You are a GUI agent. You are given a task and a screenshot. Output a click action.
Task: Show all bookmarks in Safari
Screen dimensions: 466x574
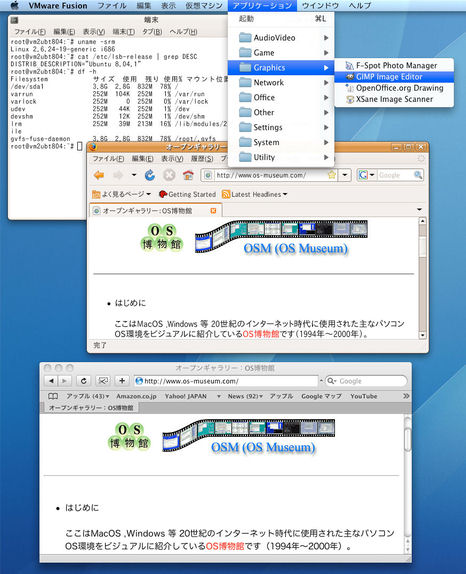[x=53, y=396]
